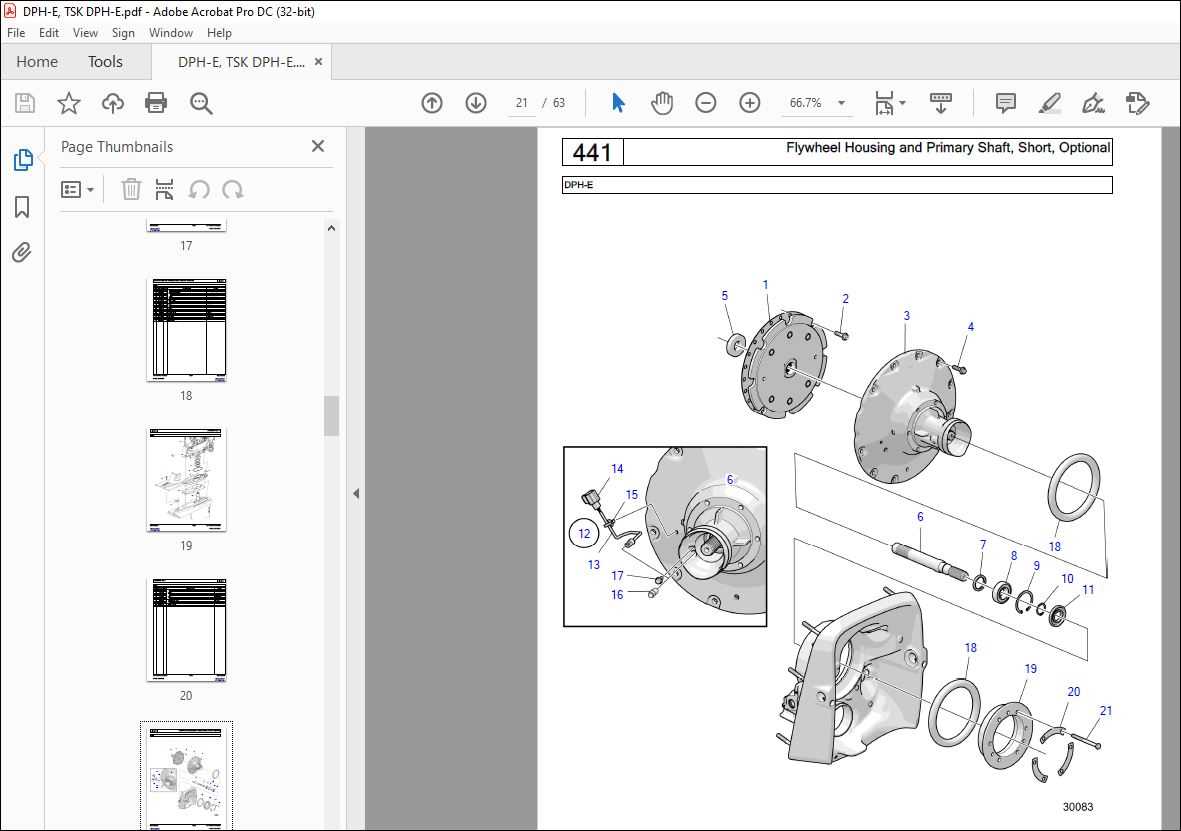Open the thumbnails options menu dropdown

point(77,190)
